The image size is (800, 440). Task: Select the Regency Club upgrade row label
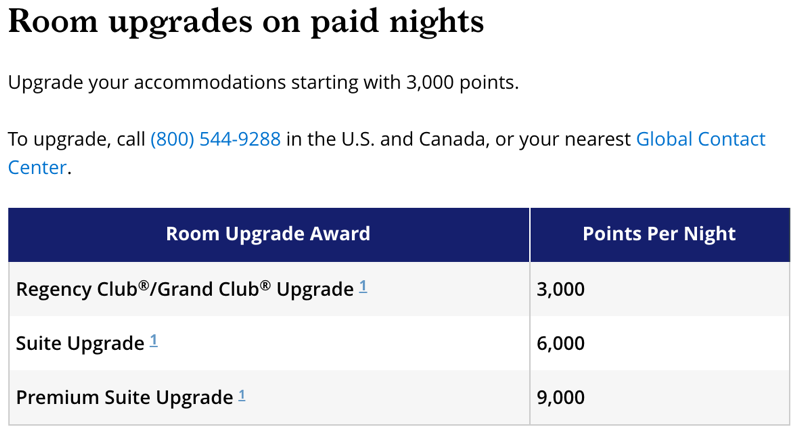[x=185, y=289]
